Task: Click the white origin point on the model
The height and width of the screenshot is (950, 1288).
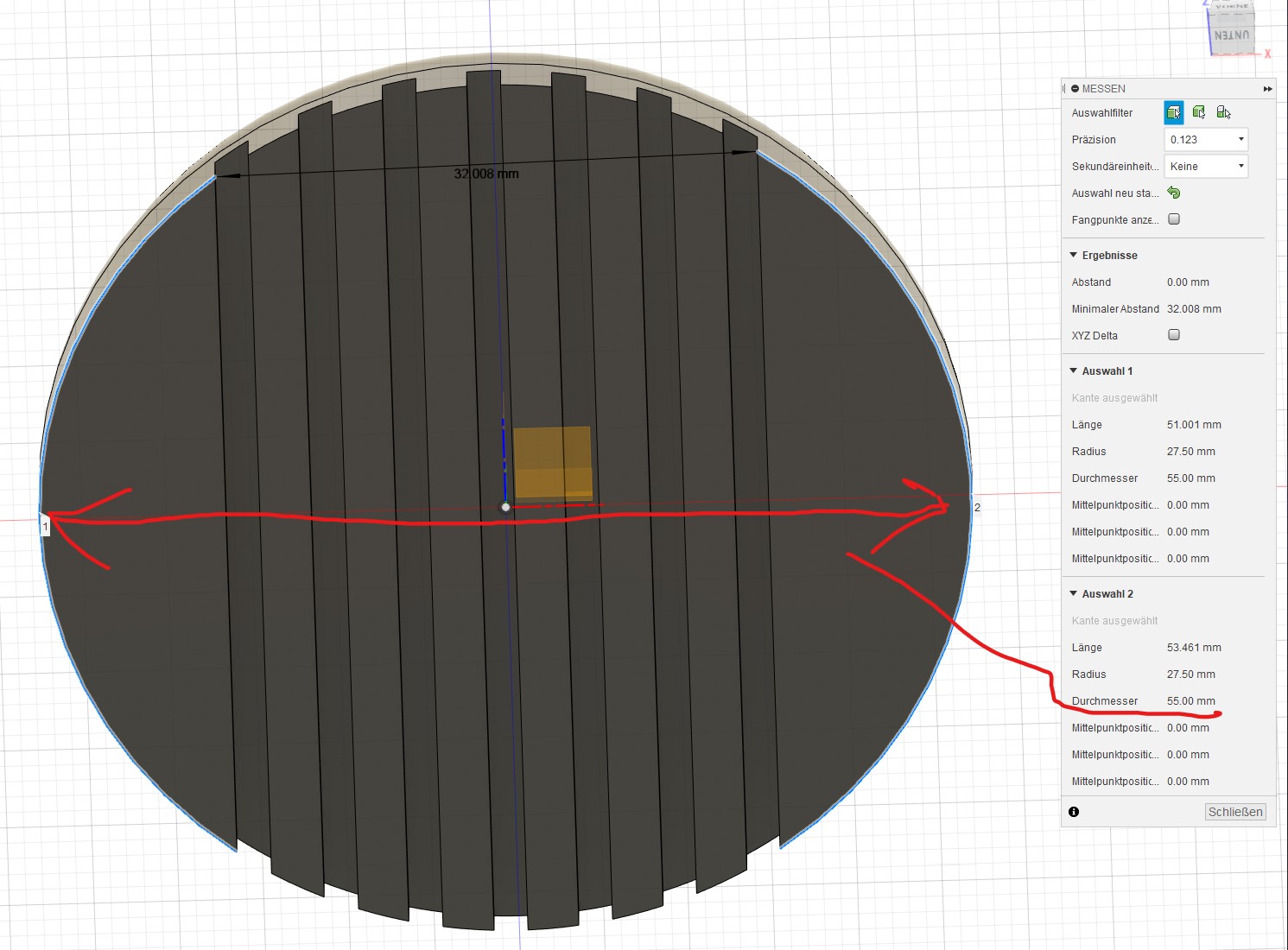Action: [506, 507]
